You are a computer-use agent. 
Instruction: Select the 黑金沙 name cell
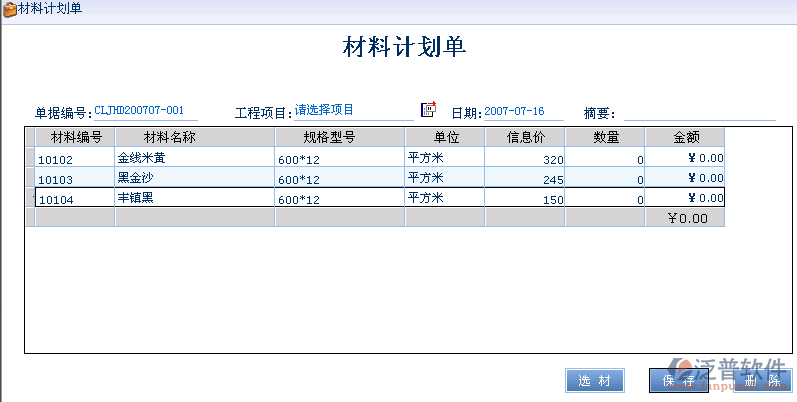[195, 177]
